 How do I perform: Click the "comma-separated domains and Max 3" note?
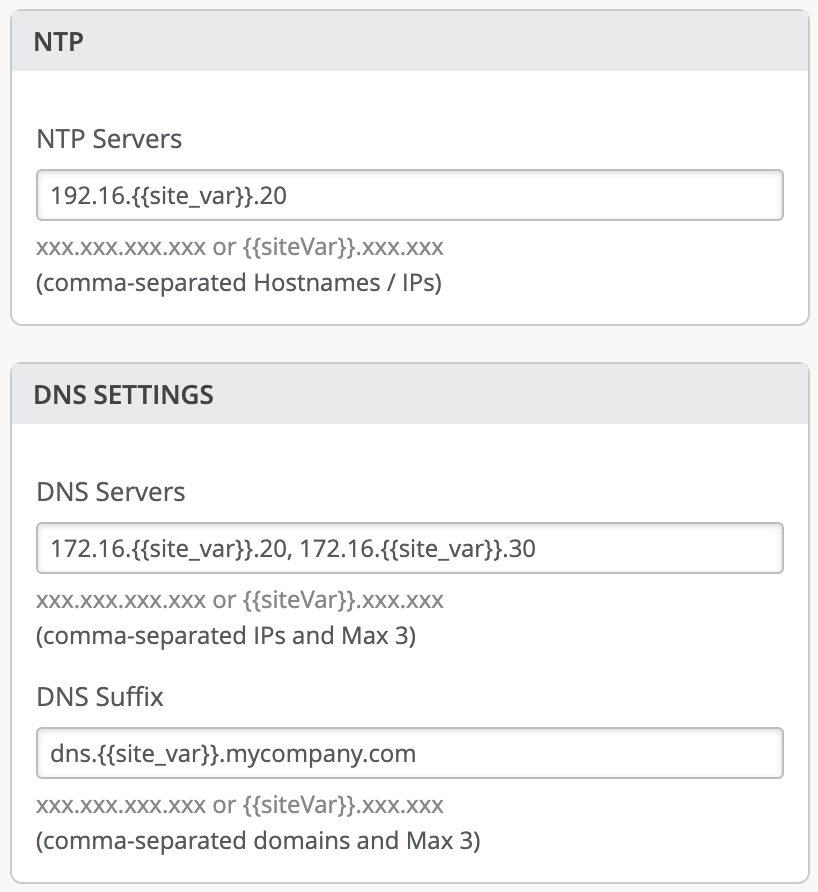258,841
